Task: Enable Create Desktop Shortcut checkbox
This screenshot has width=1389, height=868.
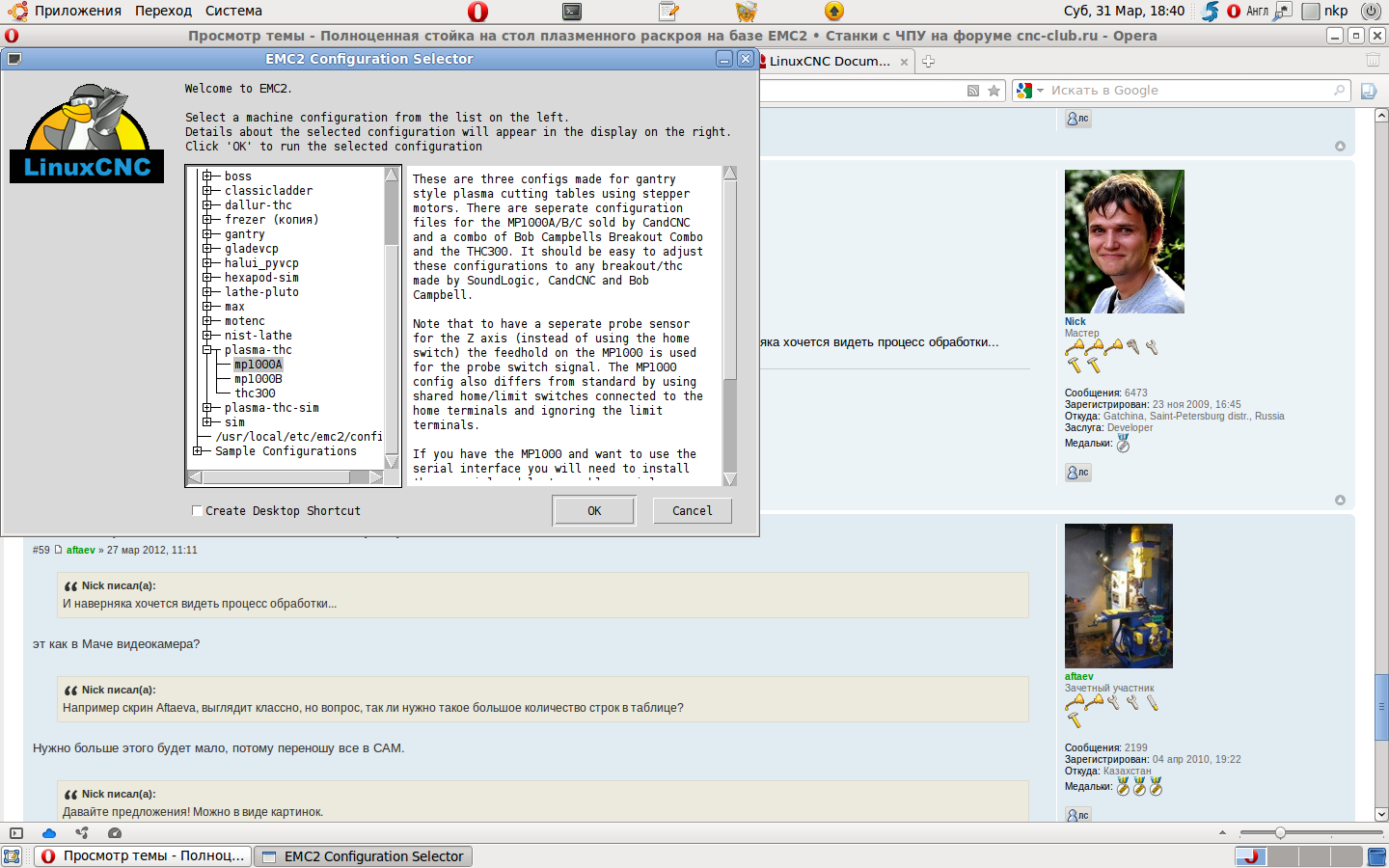Action: [x=197, y=511]
